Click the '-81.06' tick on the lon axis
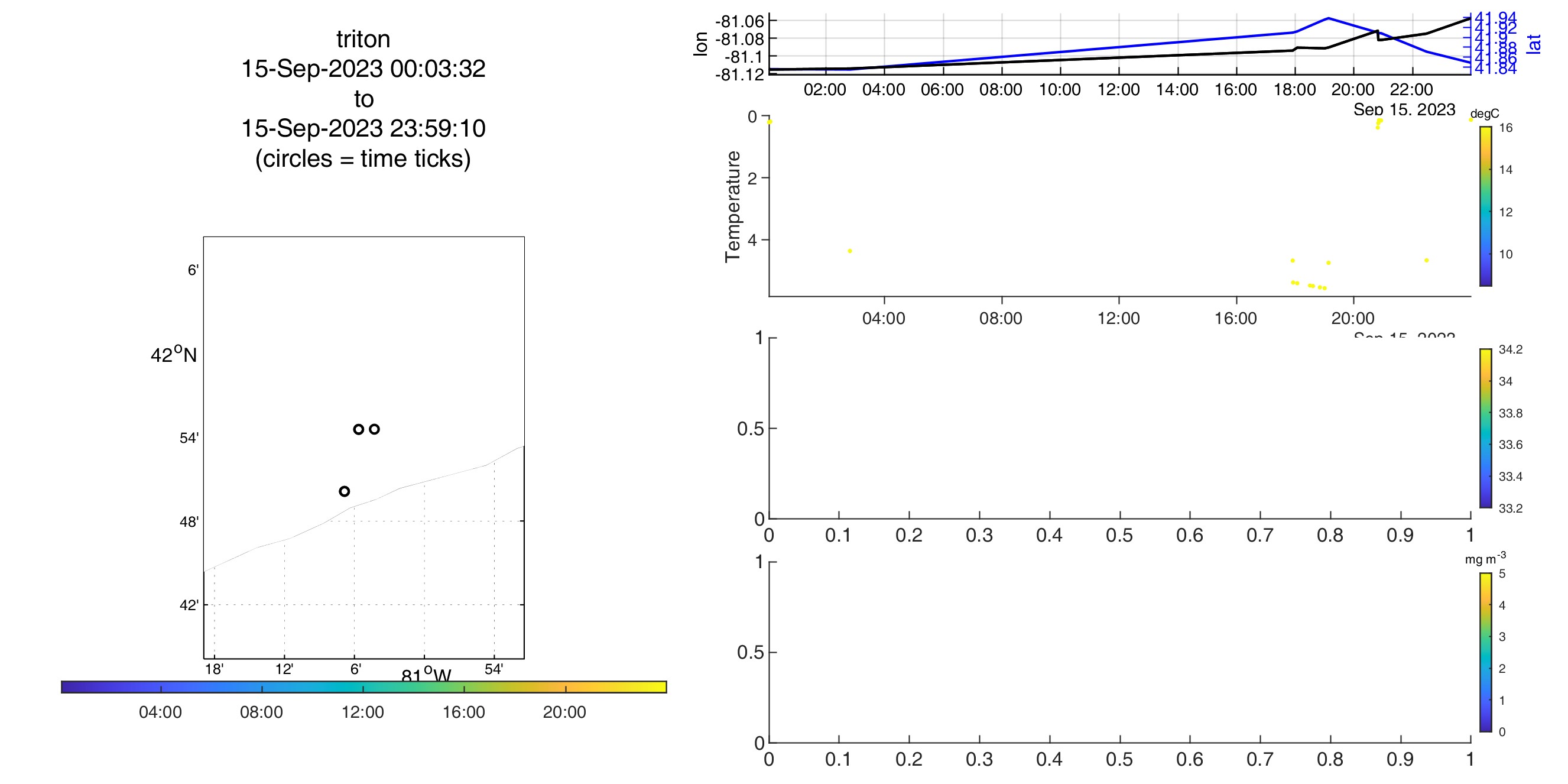 coord(739,22)
